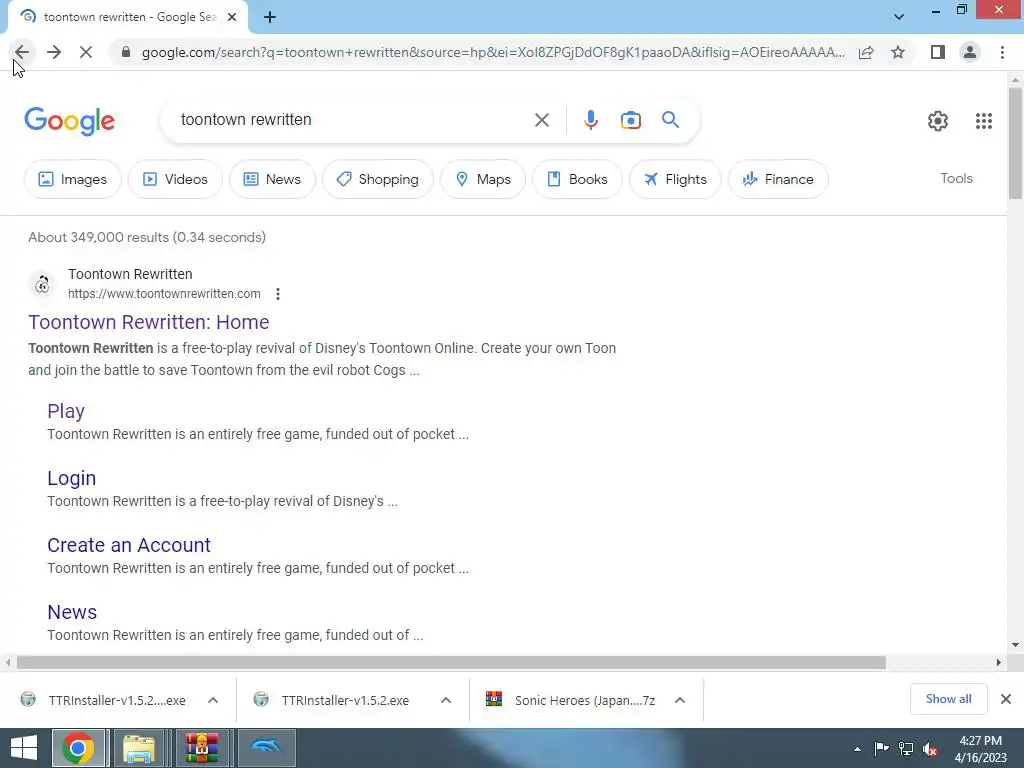Click the Google logo
The height and width of the screenshot is (768, 1024).
point(69,121)
